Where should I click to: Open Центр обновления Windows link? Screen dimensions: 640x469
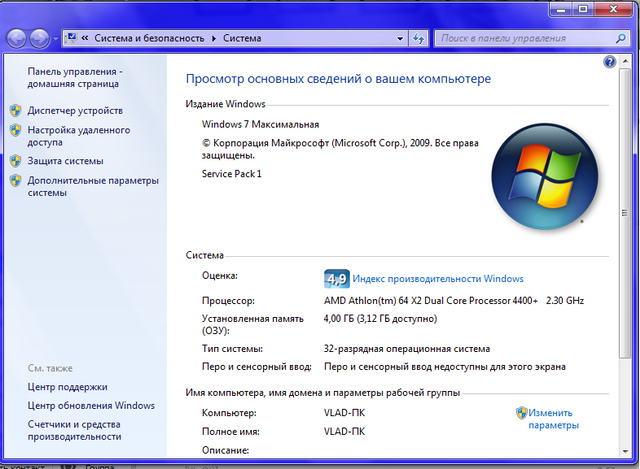point(91,405)
